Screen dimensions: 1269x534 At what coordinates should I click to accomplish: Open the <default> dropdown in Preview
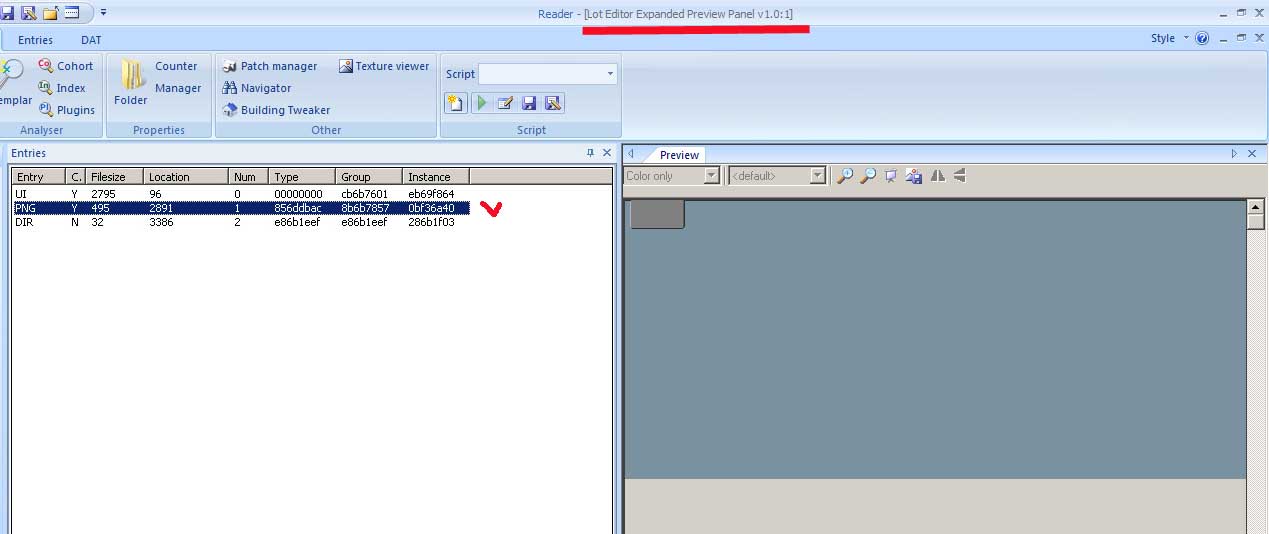(818, 176)
